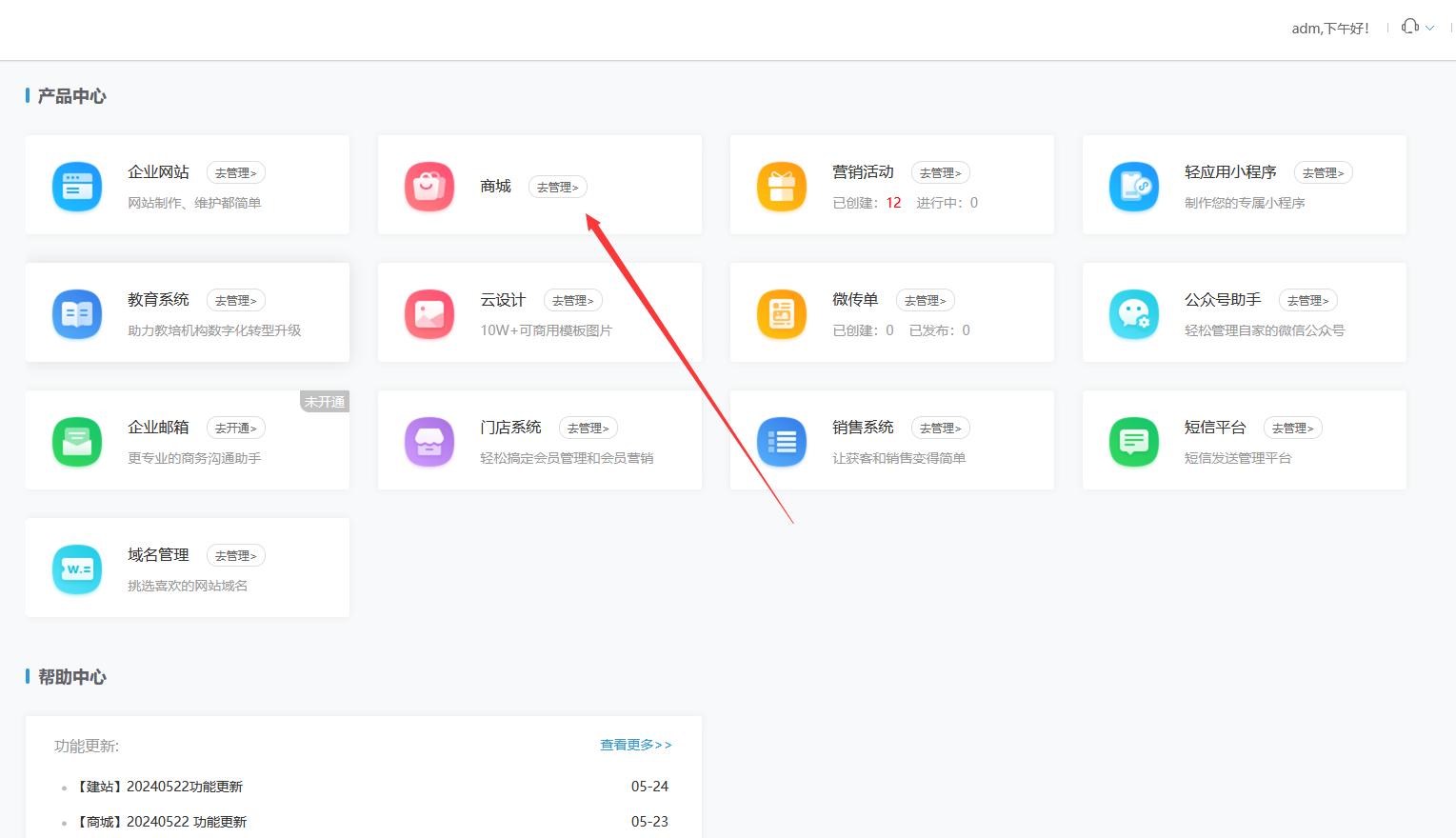The height and width of the screenshot is (838, 1456).
Task: Select the 营销活动 gift box icon
Action: point(781,187)
